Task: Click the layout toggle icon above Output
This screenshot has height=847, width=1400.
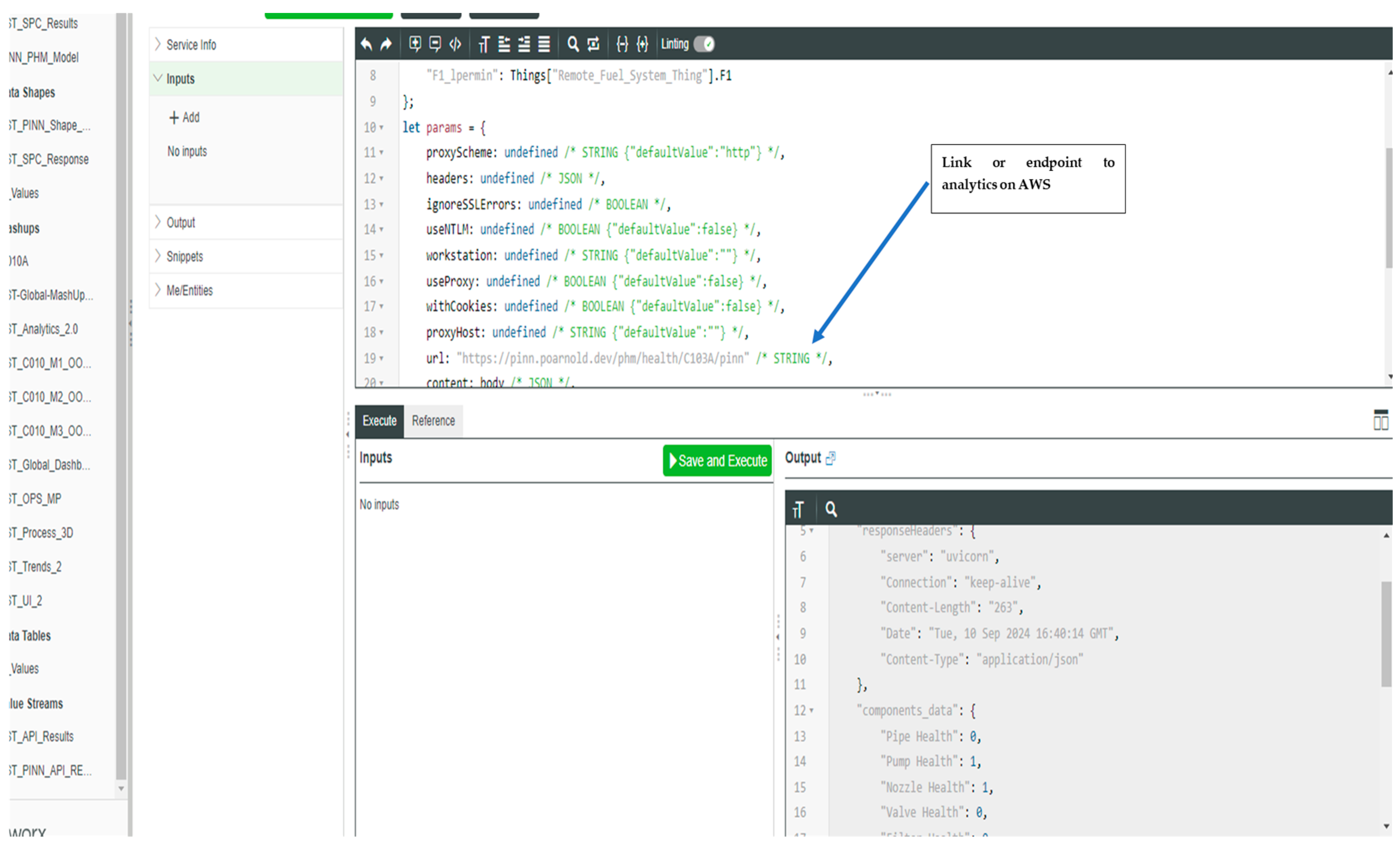Action: 1381,420
